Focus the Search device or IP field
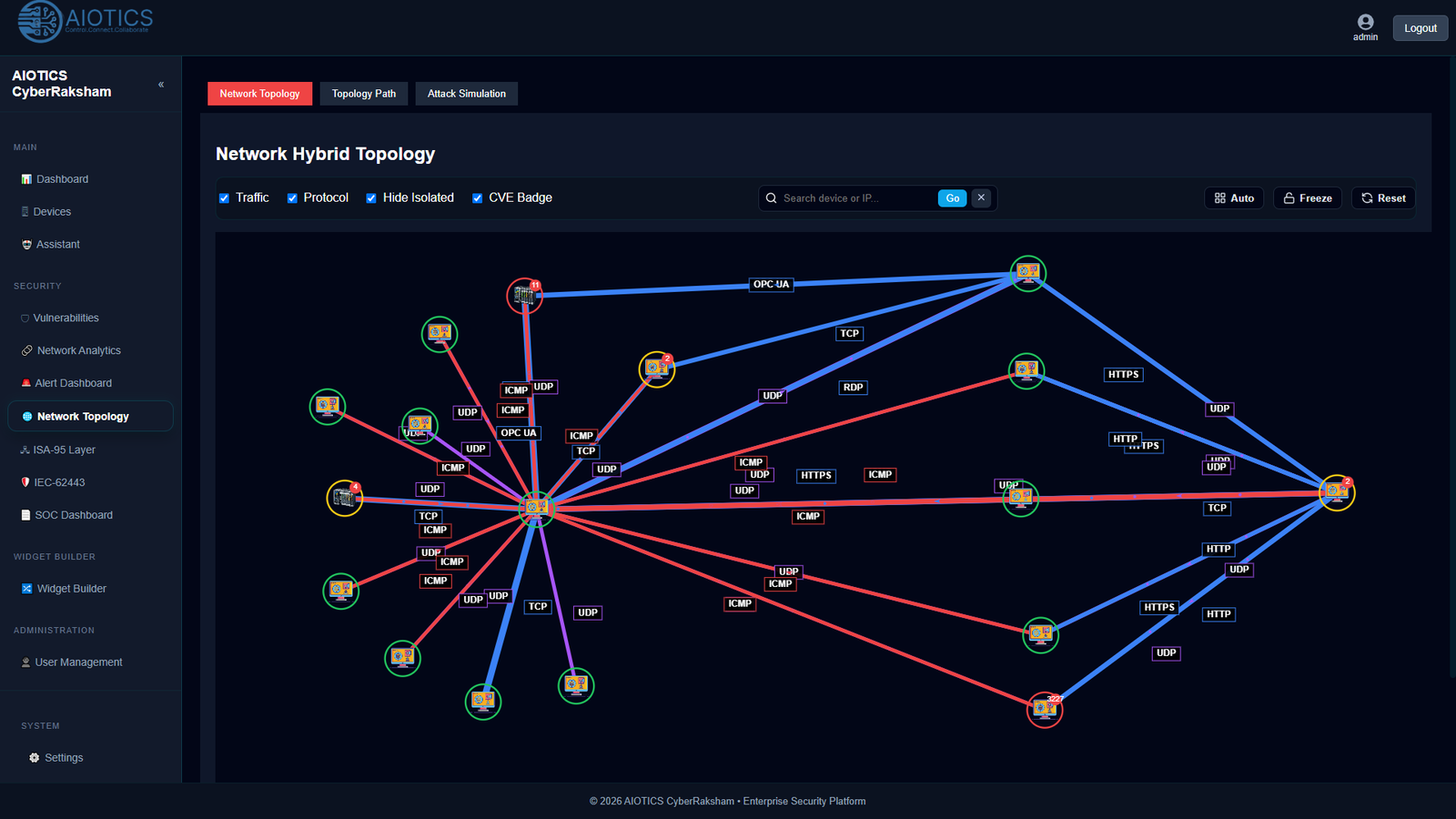The image size is (1456, 819). pos(855,198)
